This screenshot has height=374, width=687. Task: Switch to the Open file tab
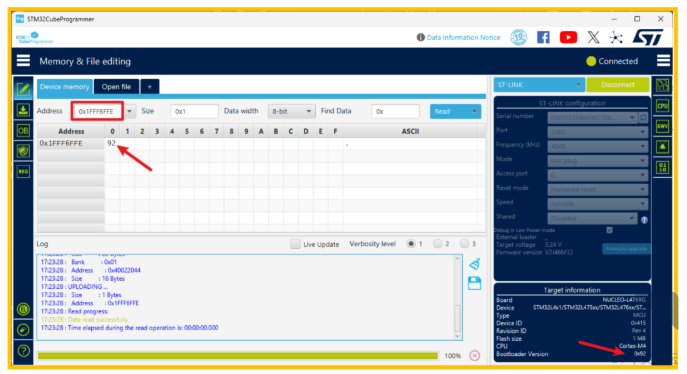(x=116, y=87)
